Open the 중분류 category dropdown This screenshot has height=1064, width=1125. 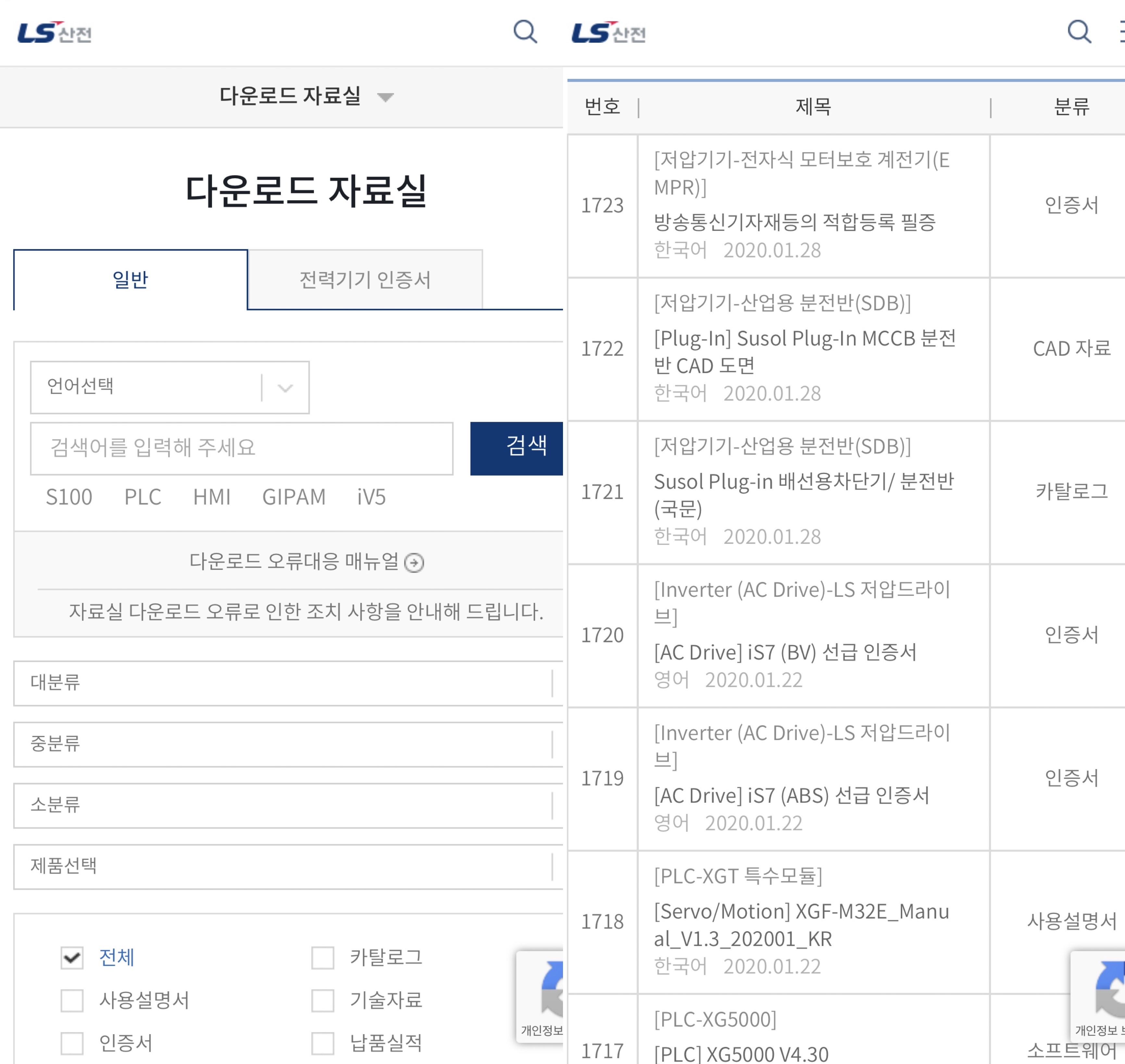click(288, 744)
